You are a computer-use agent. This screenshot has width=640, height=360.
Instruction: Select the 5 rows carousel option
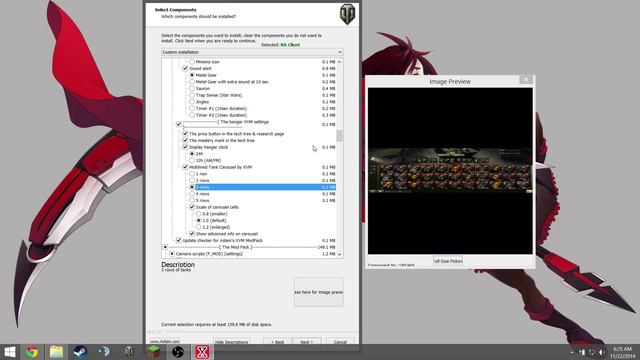192,200
